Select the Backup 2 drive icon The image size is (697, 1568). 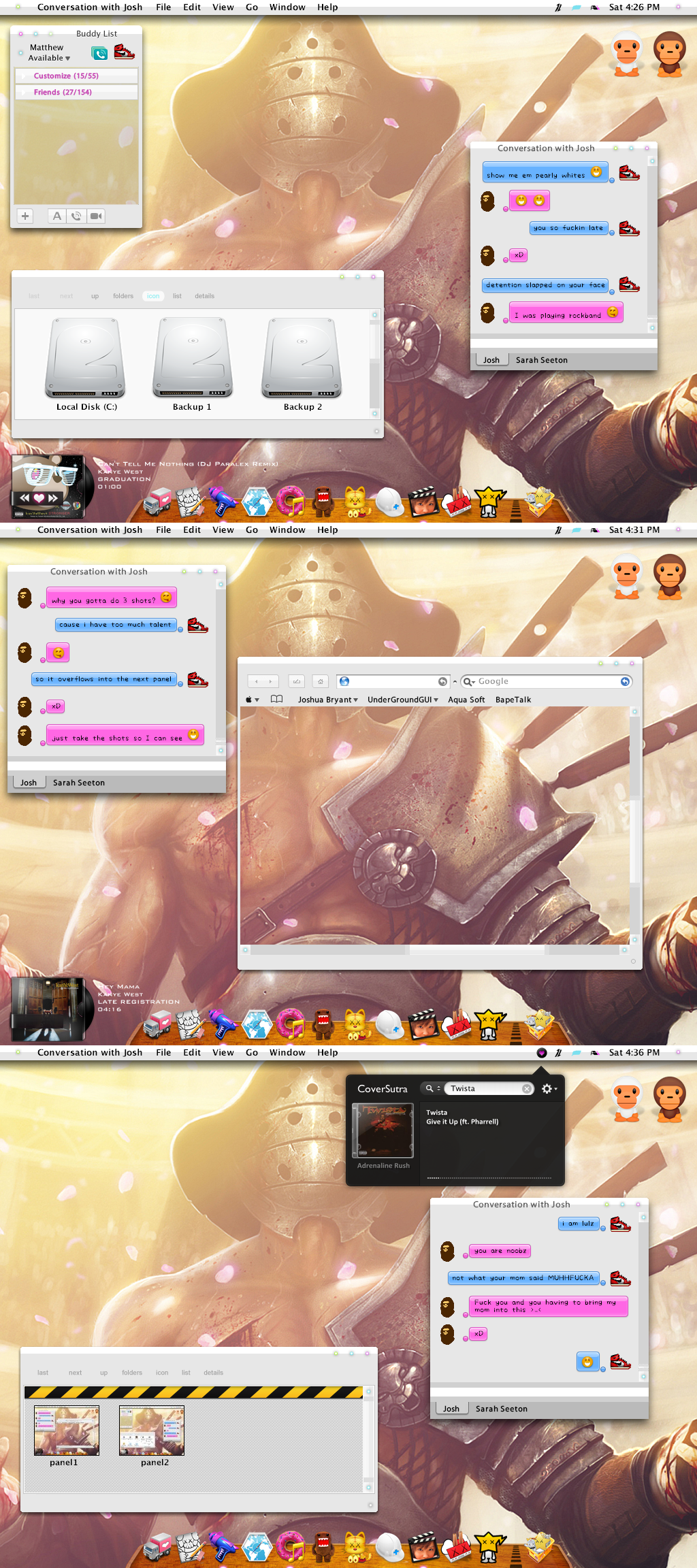pos(302,359)
